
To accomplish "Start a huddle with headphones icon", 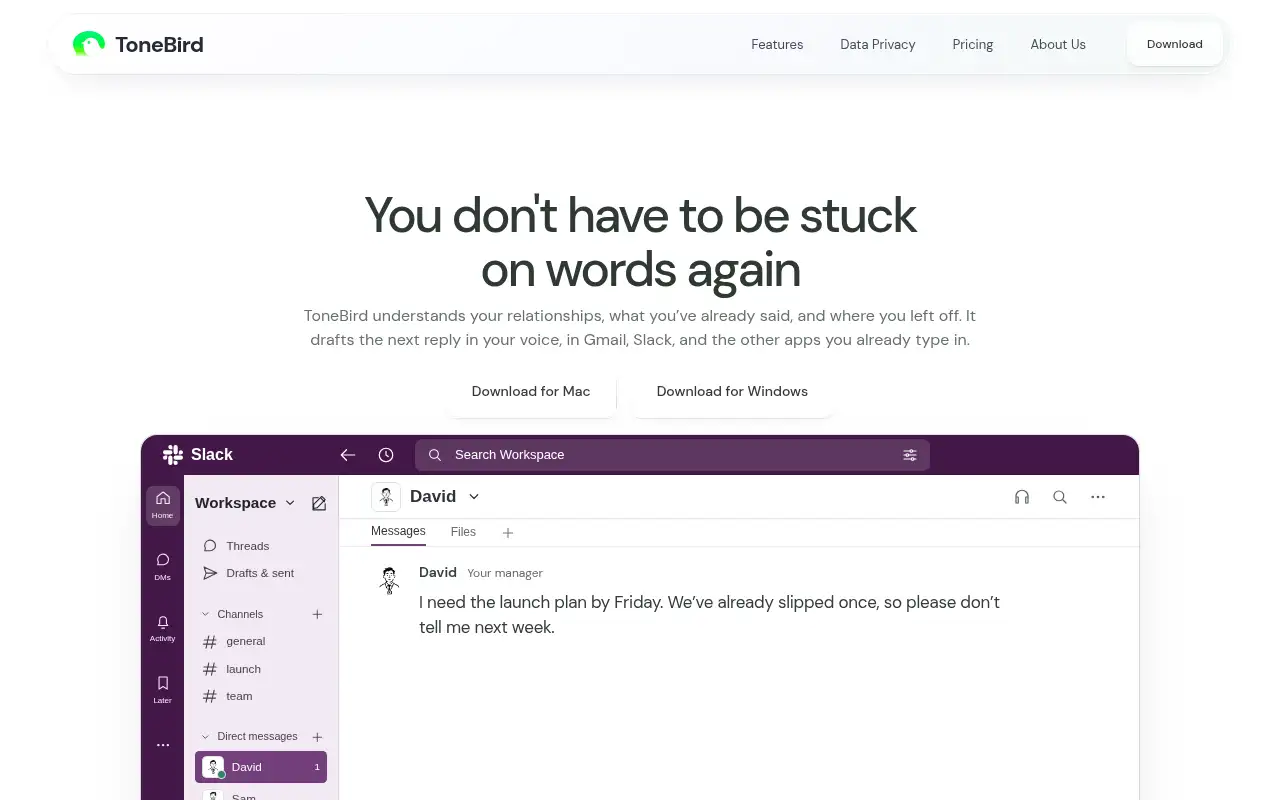I will point(1022,497).
